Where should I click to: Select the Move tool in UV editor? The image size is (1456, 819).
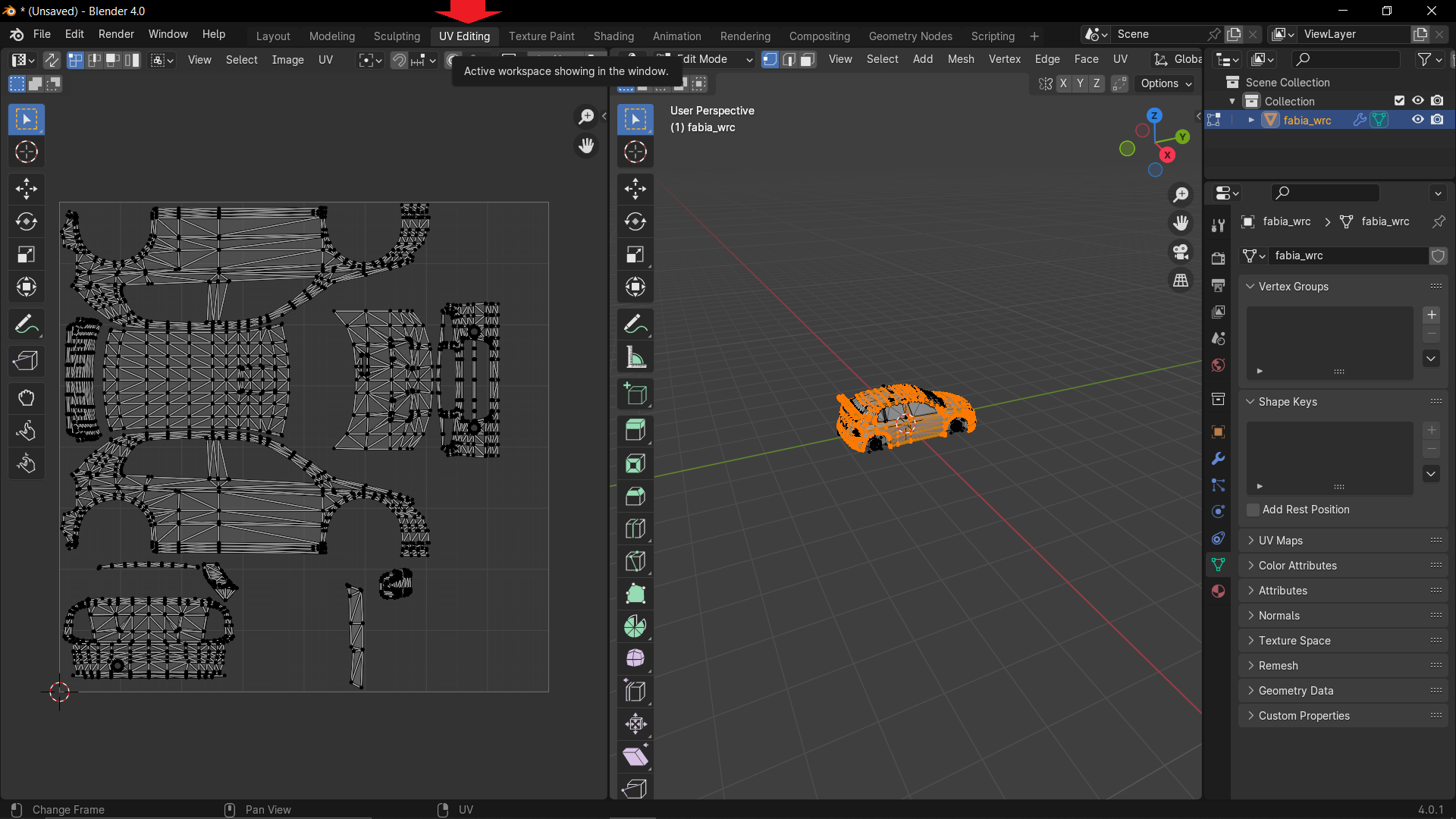click(27, 188)
